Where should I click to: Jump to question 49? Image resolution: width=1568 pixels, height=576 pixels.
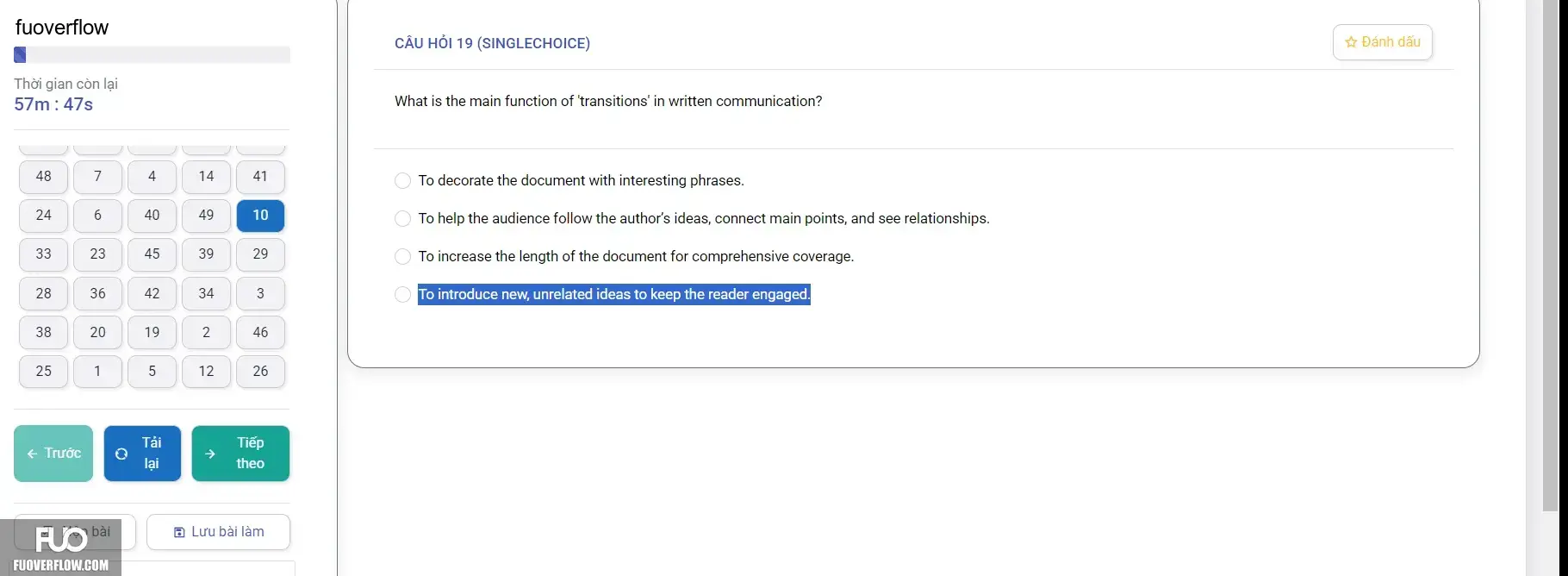point(206,216)
